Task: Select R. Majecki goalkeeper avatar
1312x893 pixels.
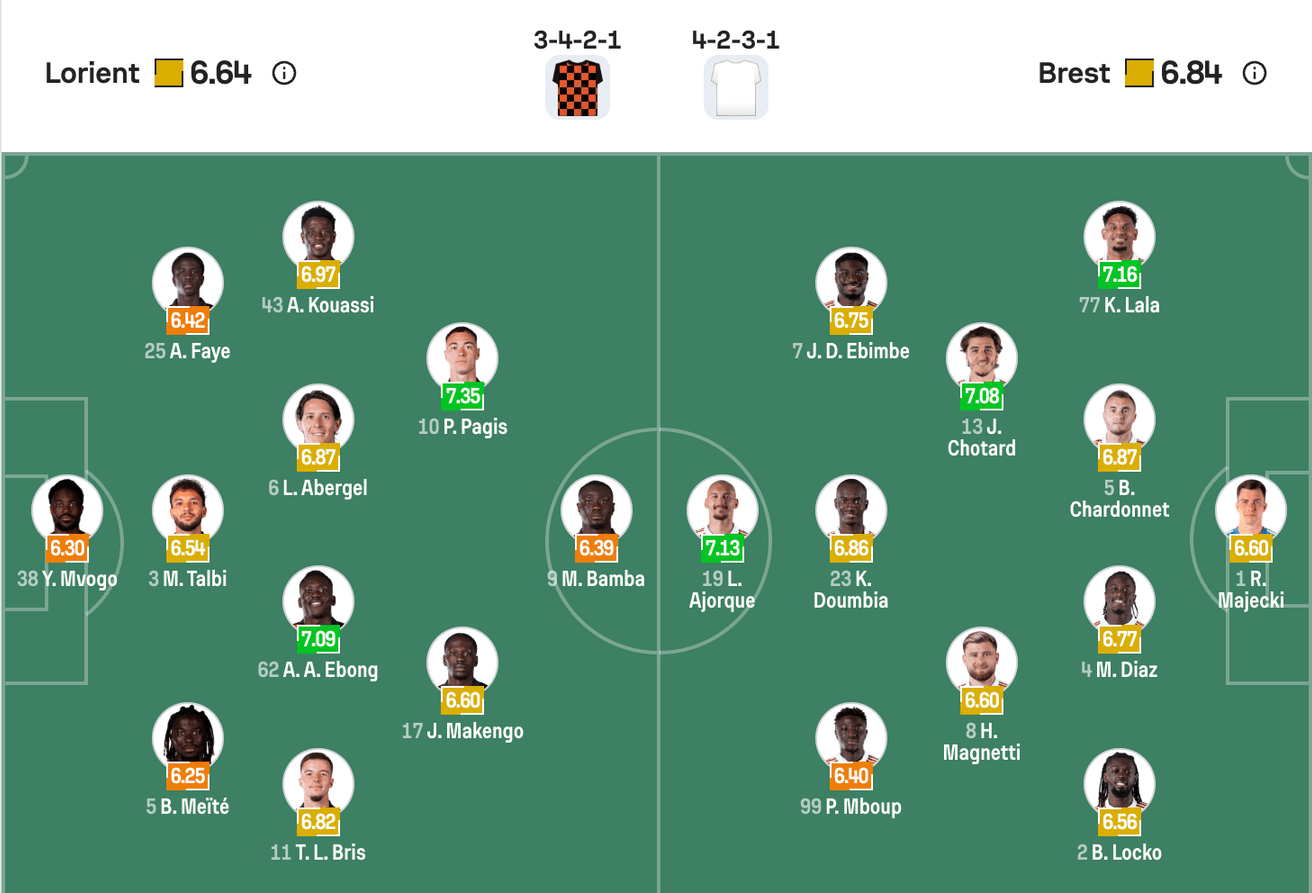Action: pos(1250,508)
